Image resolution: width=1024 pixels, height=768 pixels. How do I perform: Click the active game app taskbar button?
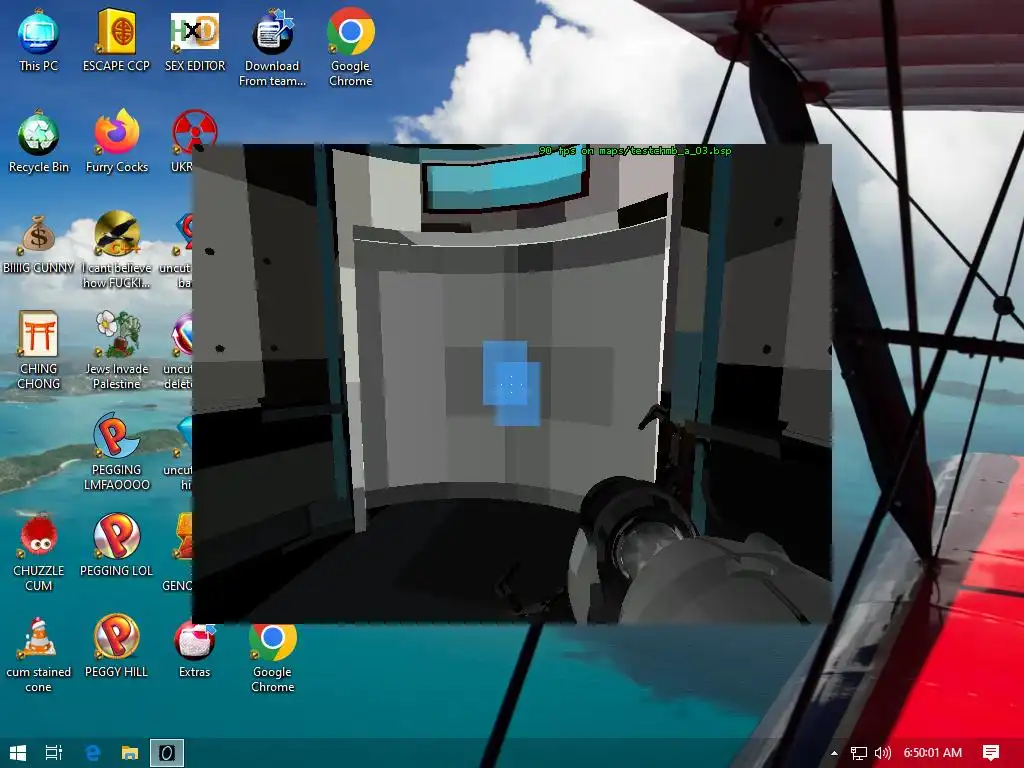[167, 753]
